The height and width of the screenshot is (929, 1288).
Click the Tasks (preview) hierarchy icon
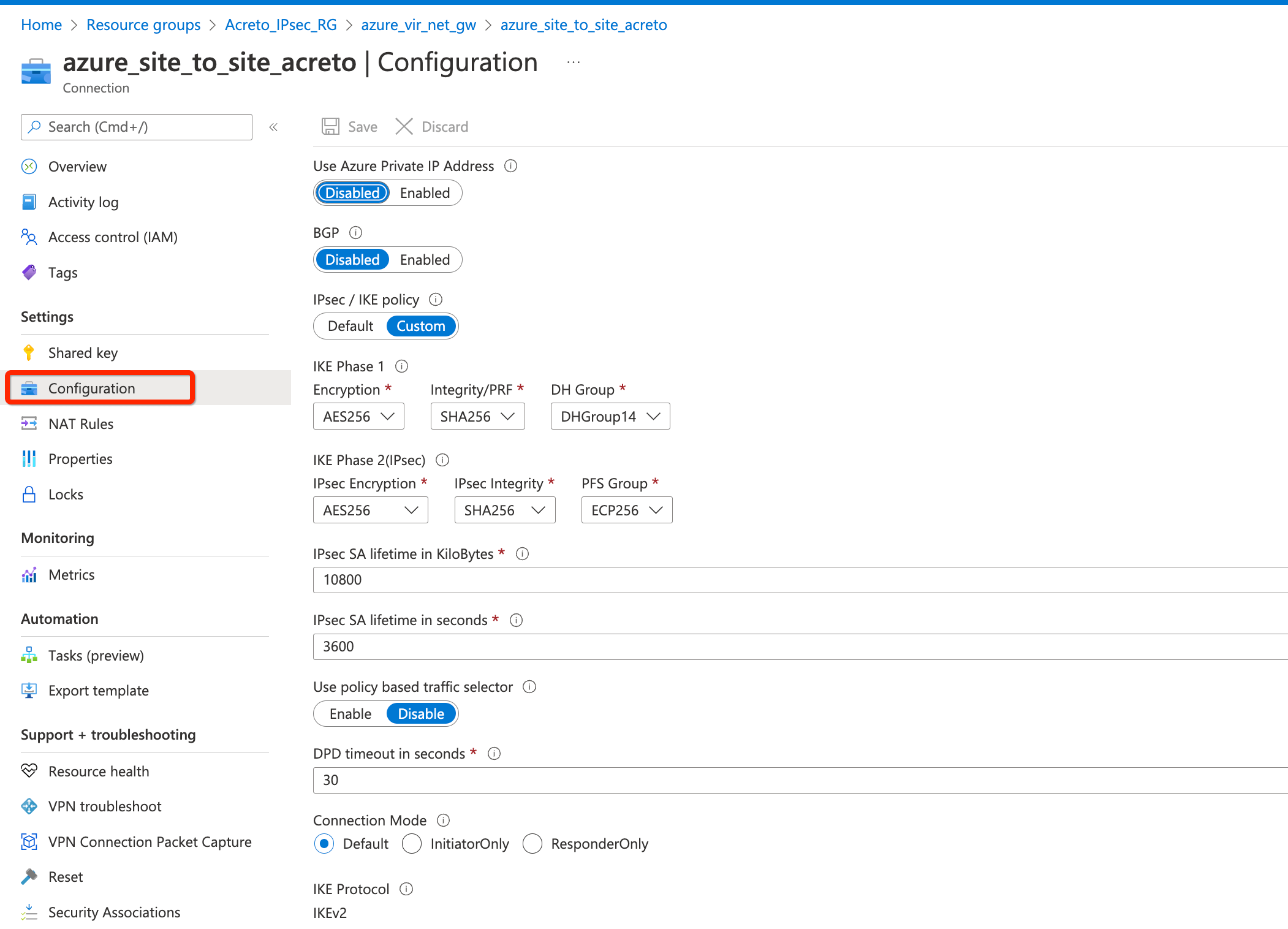point(29,656)
